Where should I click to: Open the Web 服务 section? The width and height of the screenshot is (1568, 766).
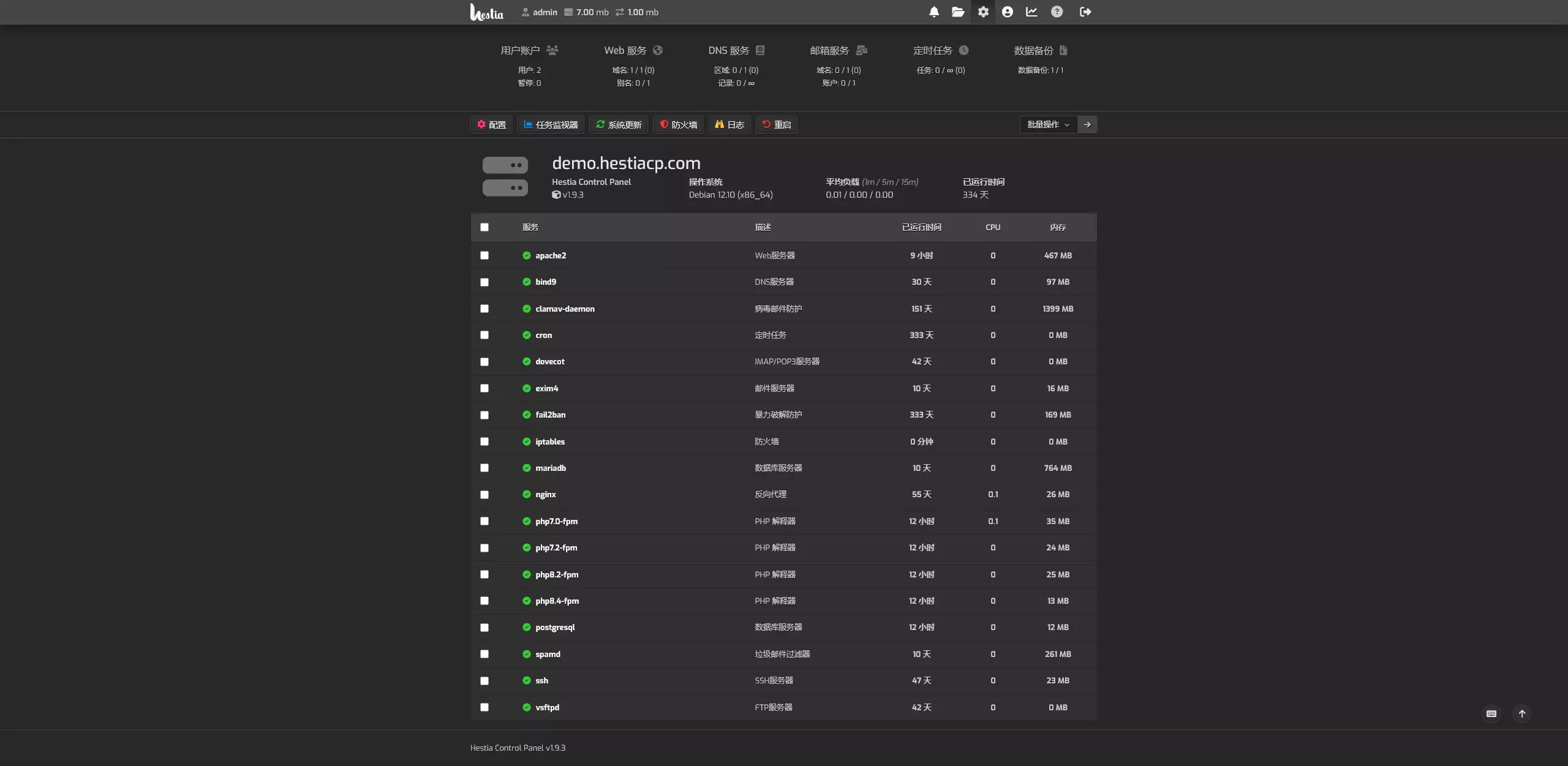[633, 50]
